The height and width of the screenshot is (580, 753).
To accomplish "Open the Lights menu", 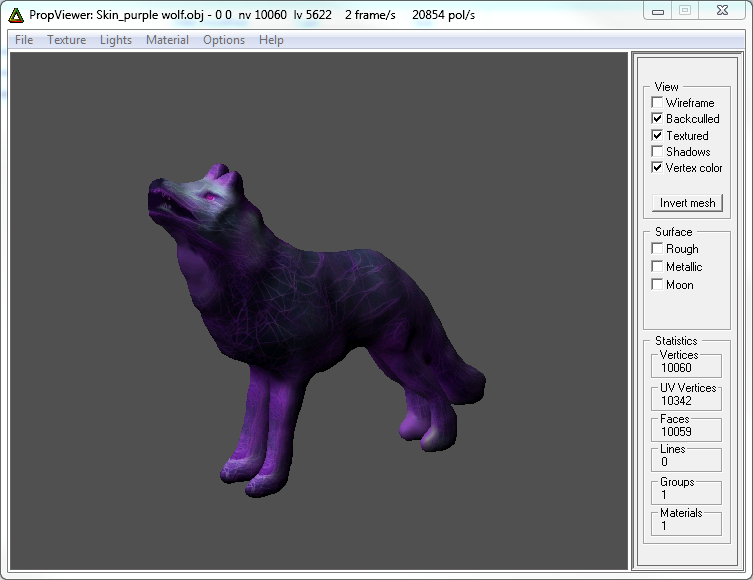I will click(116, 40).
